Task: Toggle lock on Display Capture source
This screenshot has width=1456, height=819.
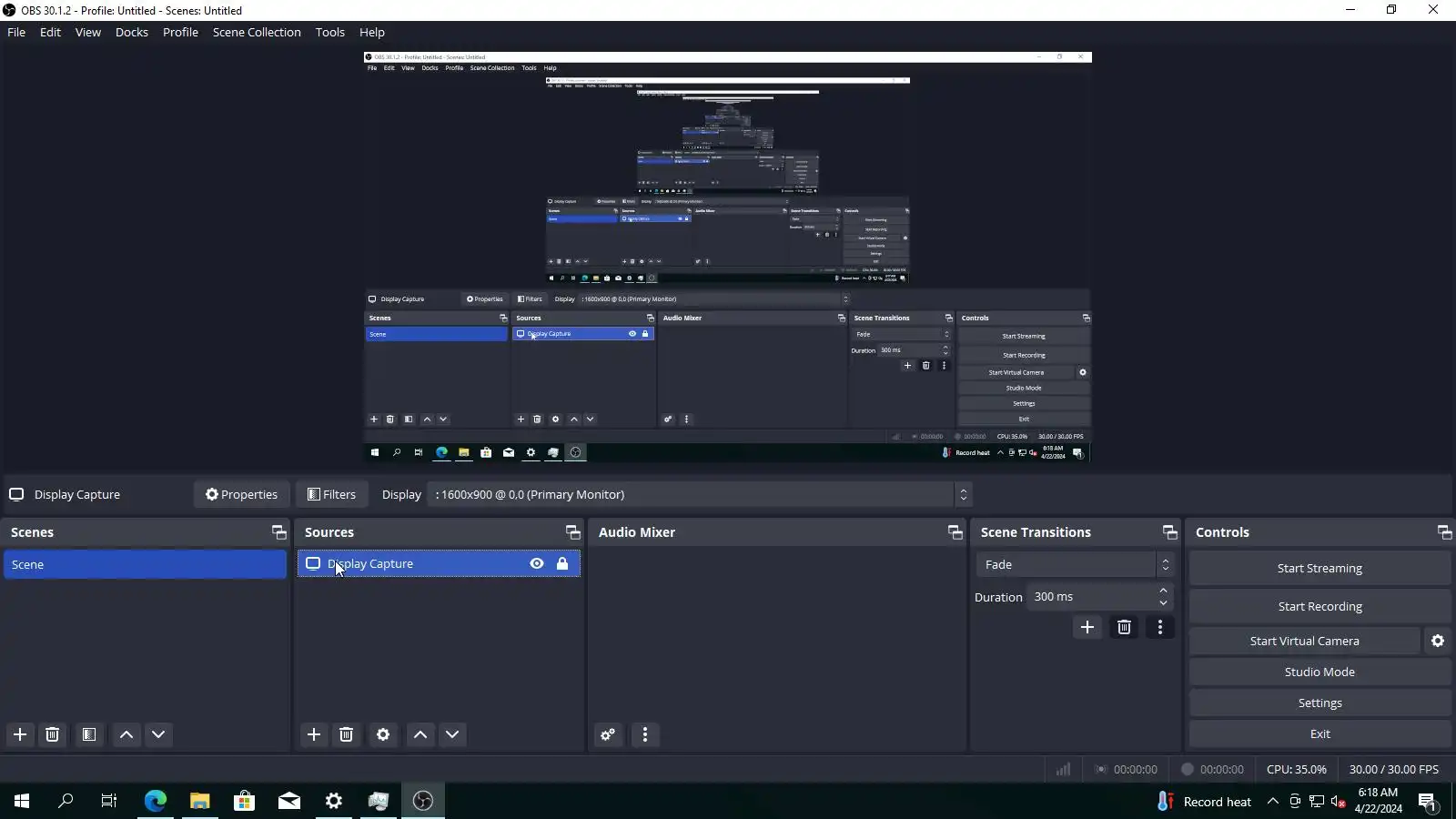Action: [562, 564]
